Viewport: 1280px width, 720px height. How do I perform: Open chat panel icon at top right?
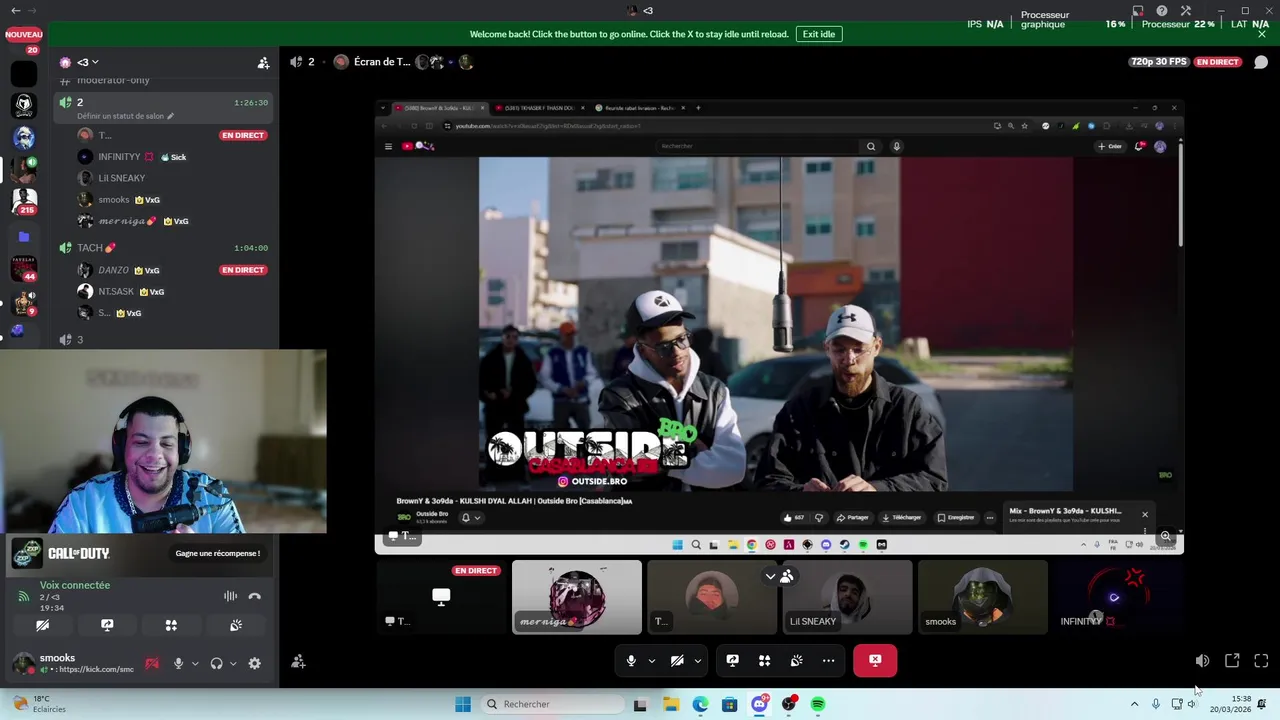pos(1261,62)
